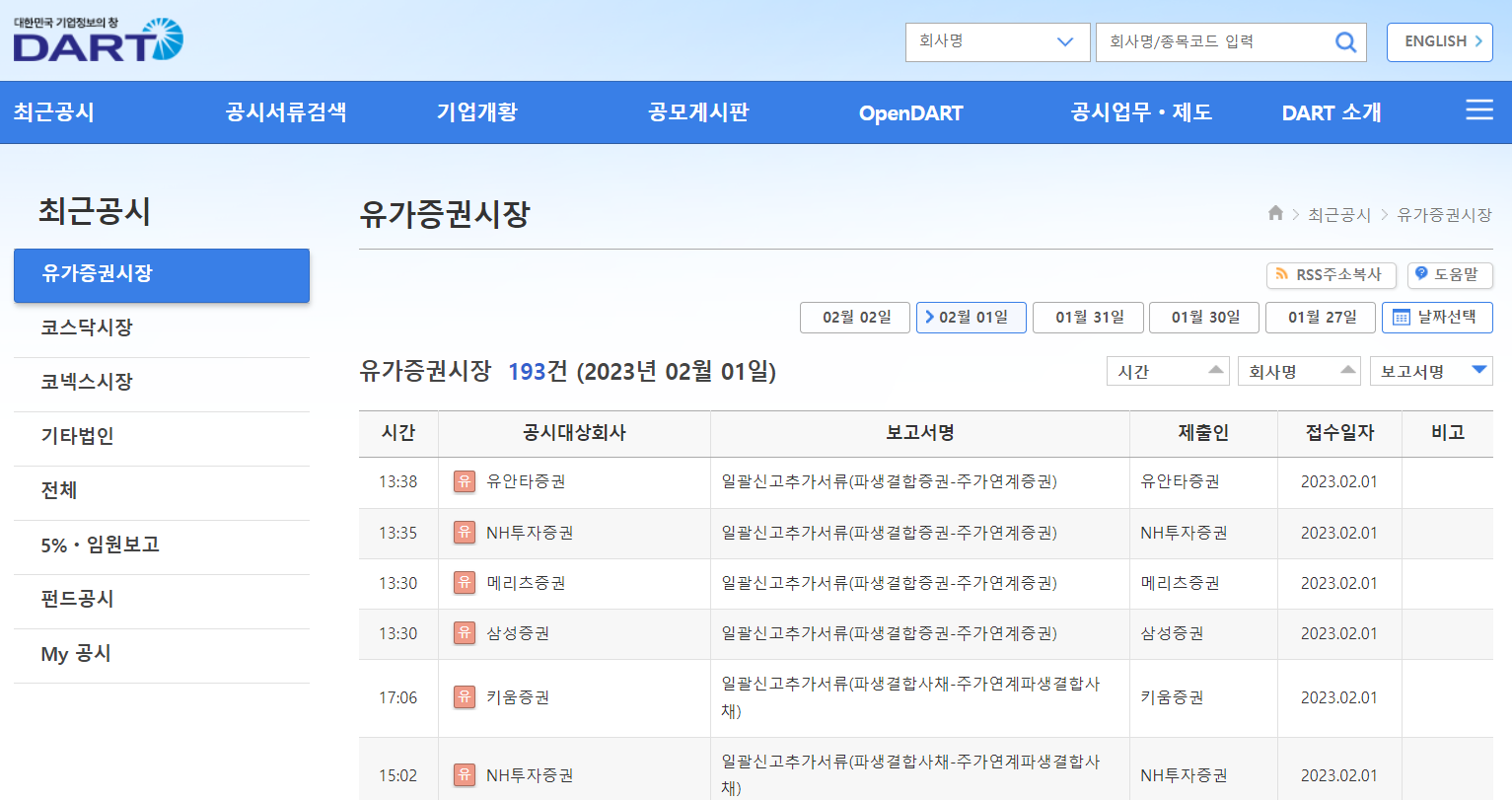Open the 공시업무·제도 menu
Screen dimensions: 1512x800
[x=1142, y=112]
